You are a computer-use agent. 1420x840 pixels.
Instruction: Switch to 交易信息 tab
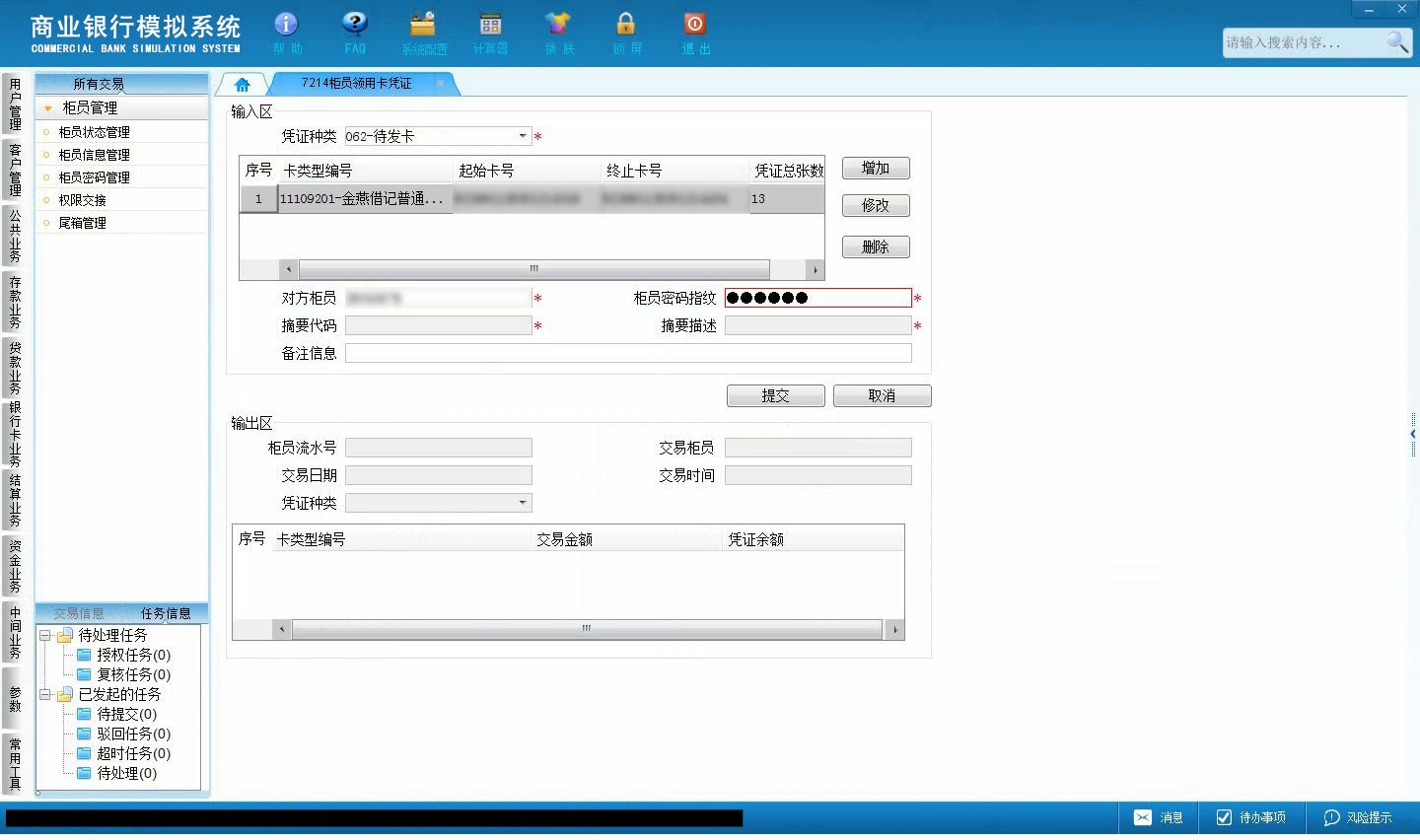tap(79, 613)
